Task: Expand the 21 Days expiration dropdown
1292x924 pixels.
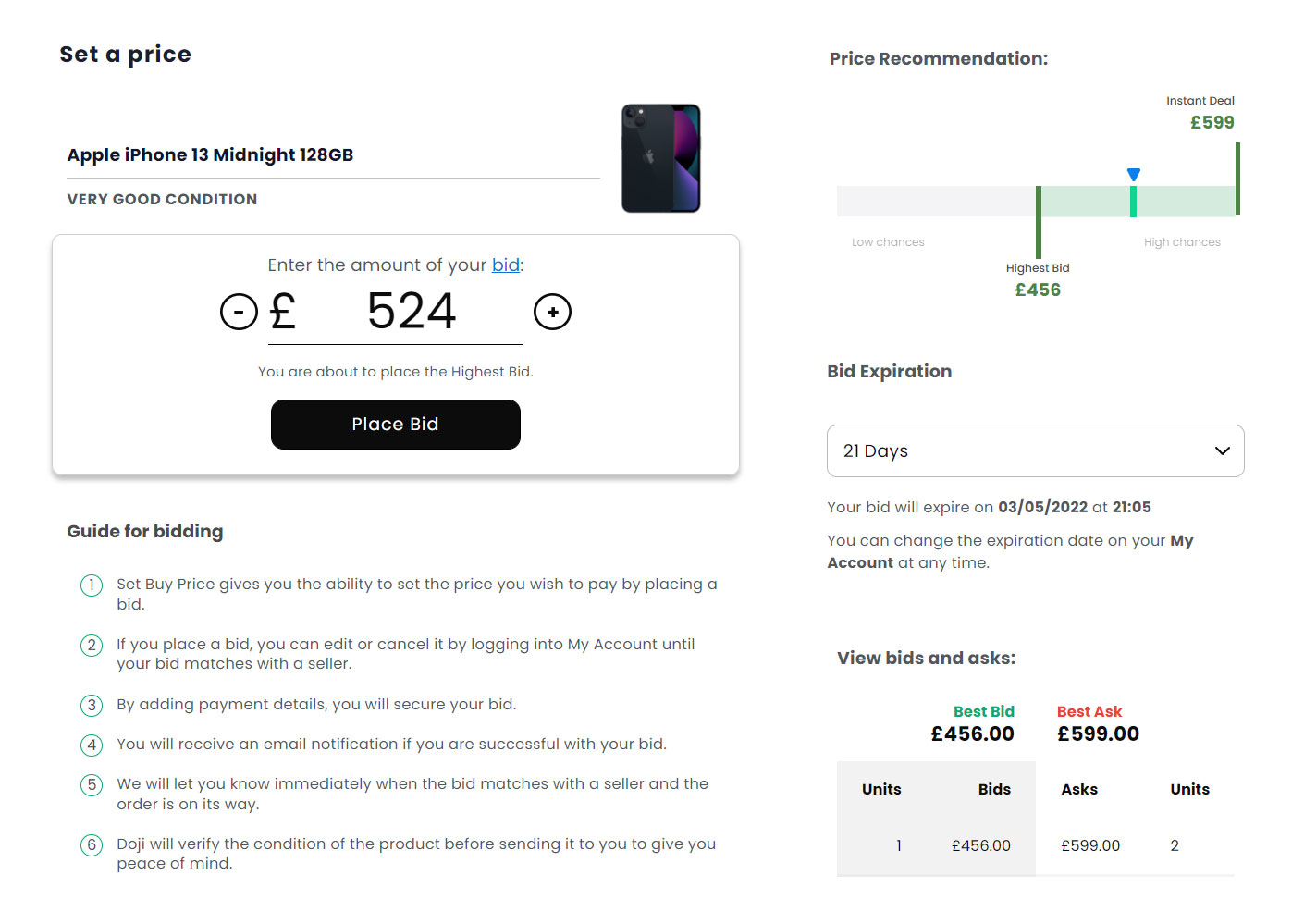Action: click(1035, 451)
